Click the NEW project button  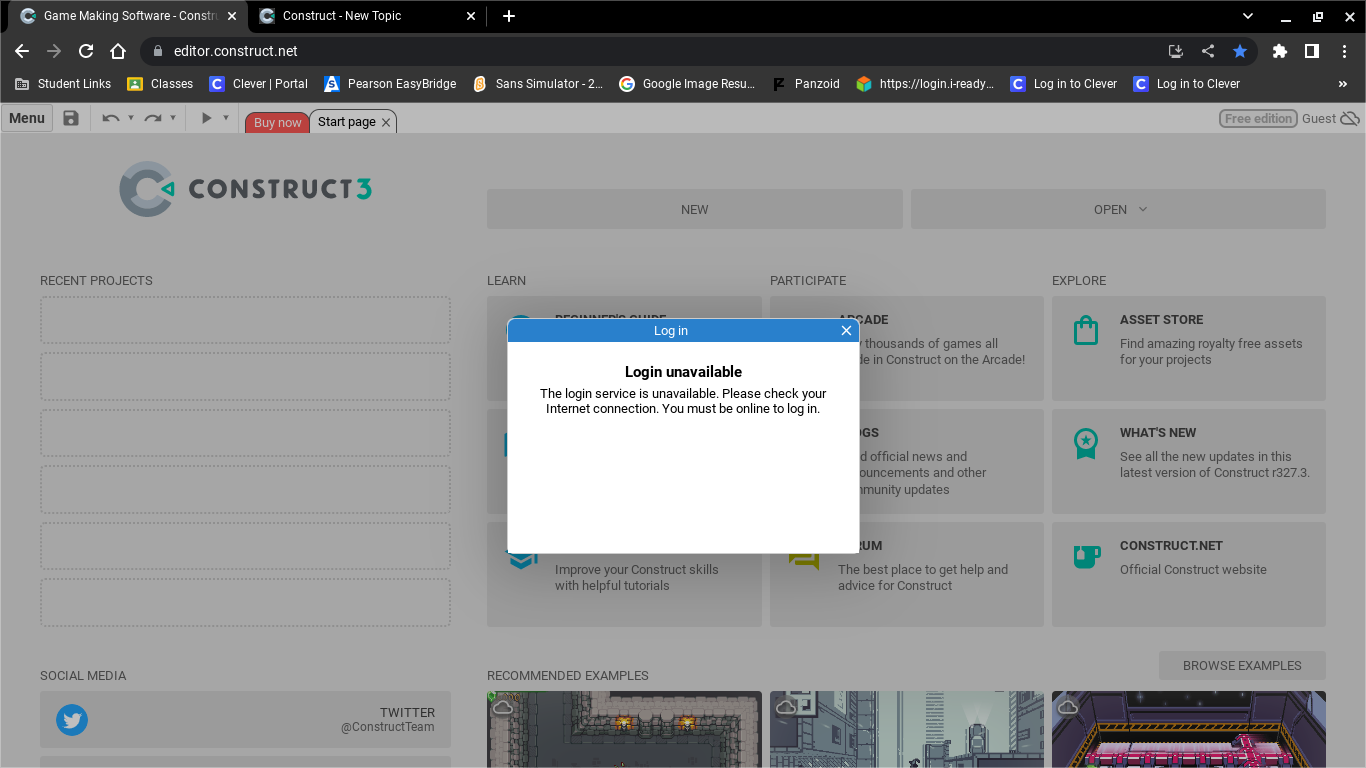[x=694, y=209]
